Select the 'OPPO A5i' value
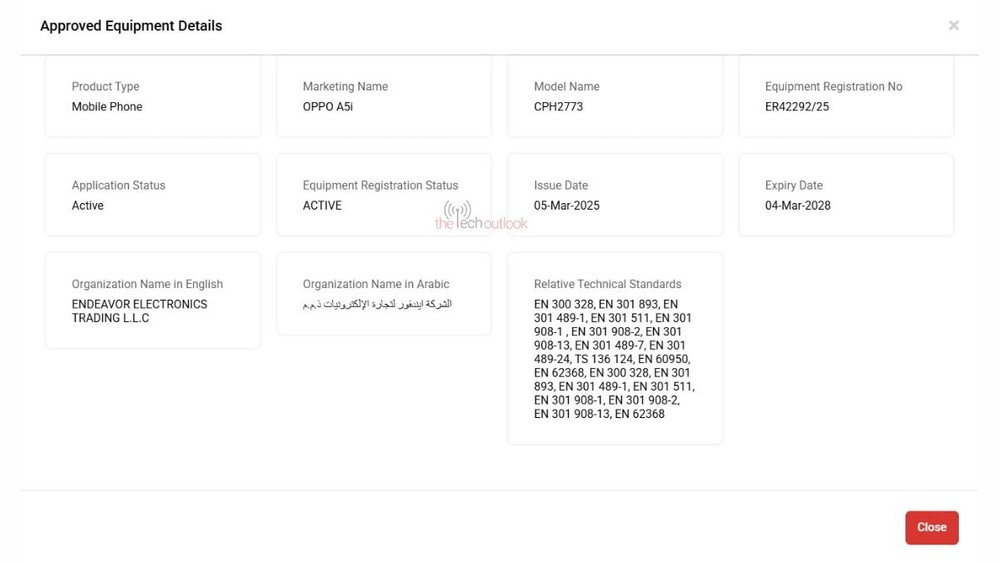This screenshot has width=1000, height=563. click(327, 106)
